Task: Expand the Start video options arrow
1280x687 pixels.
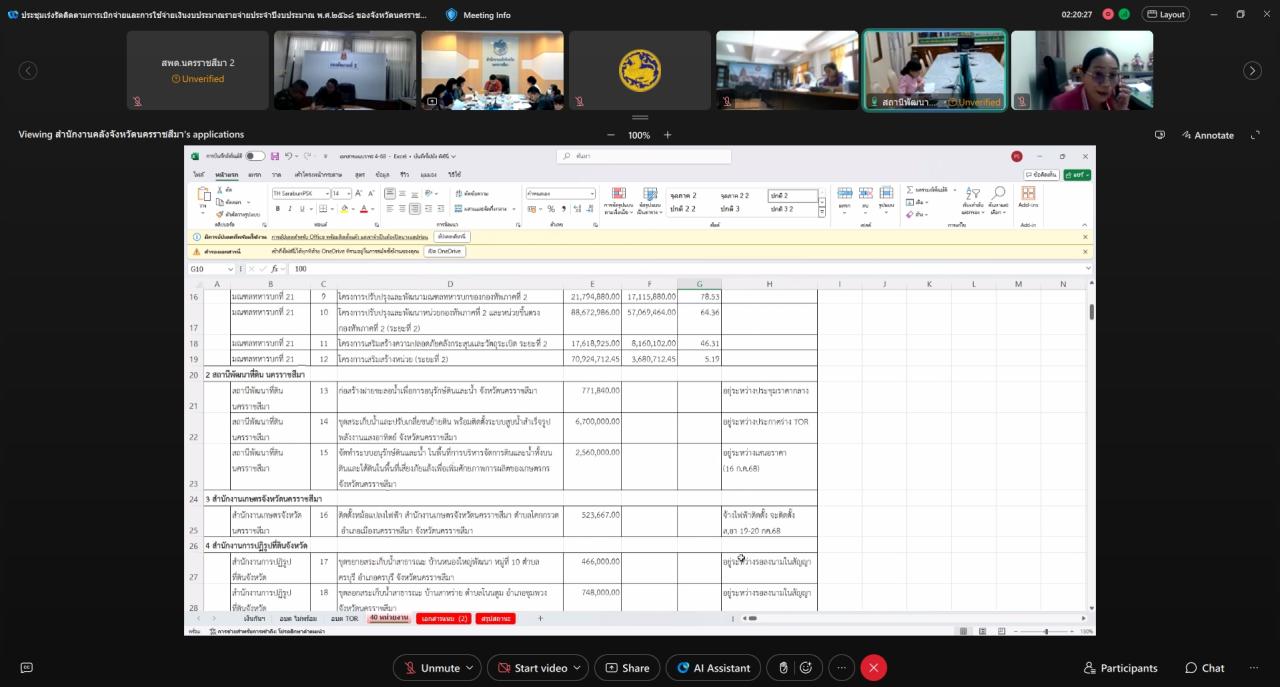Action: tap(578, 668)
